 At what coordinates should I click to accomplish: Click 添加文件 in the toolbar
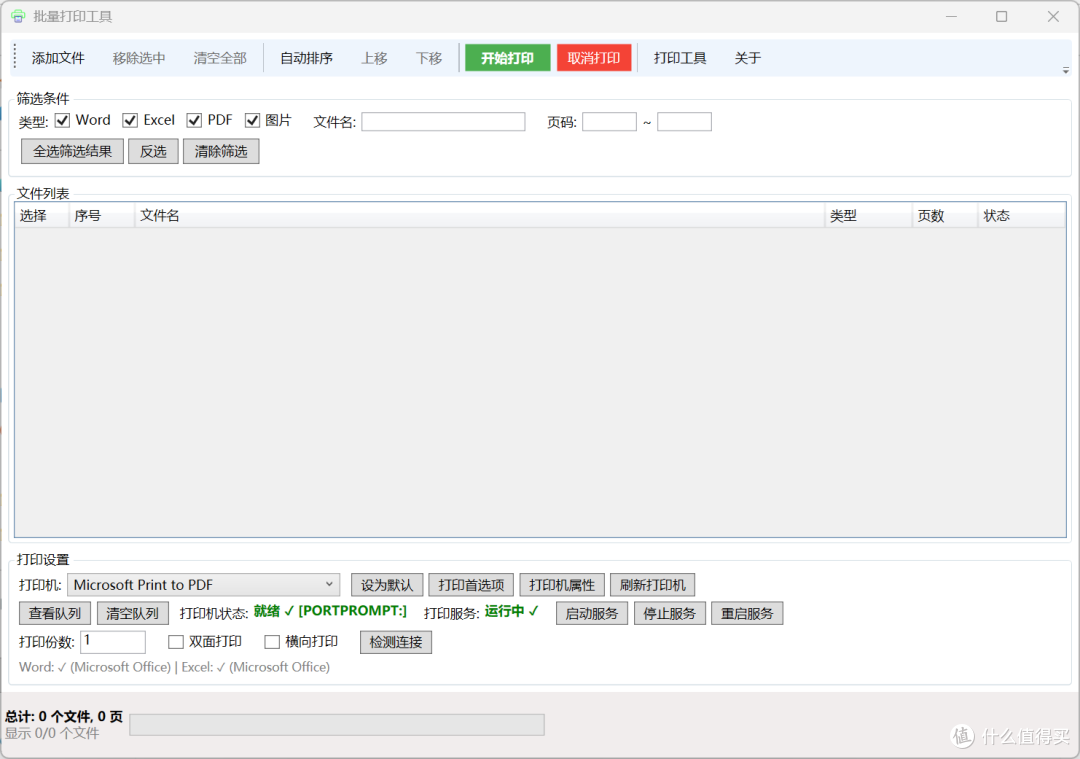[x=58, y=58]
